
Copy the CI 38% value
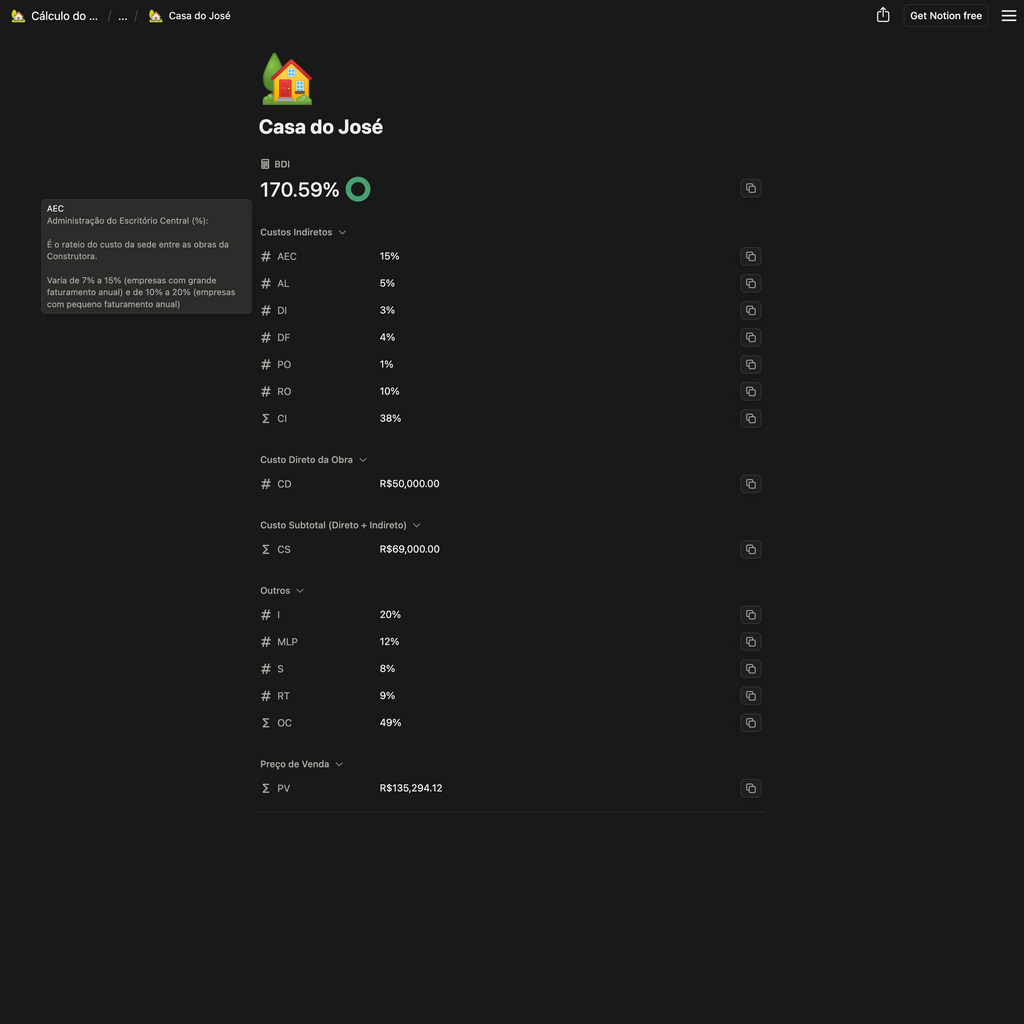coord(750,418)
